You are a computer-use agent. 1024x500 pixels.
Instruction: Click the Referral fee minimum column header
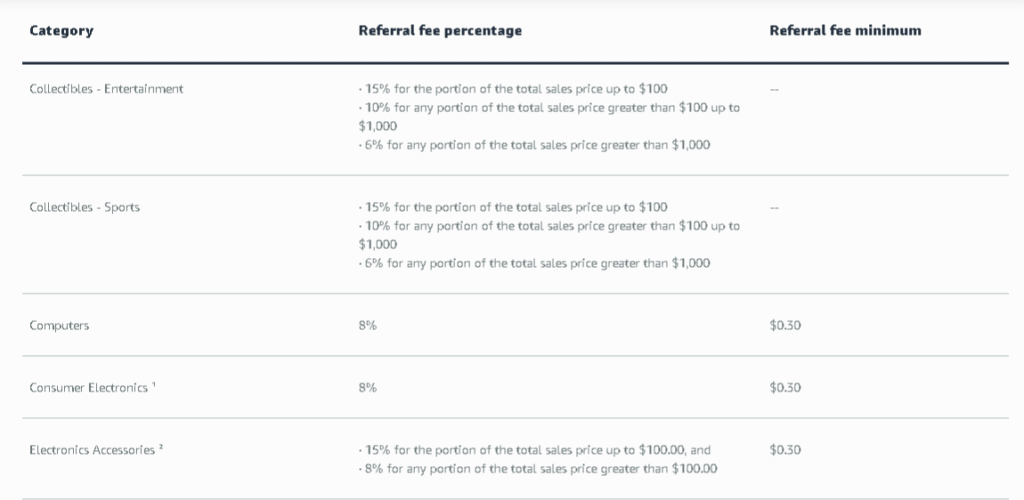pyautogui.click(x=845, y=31)
